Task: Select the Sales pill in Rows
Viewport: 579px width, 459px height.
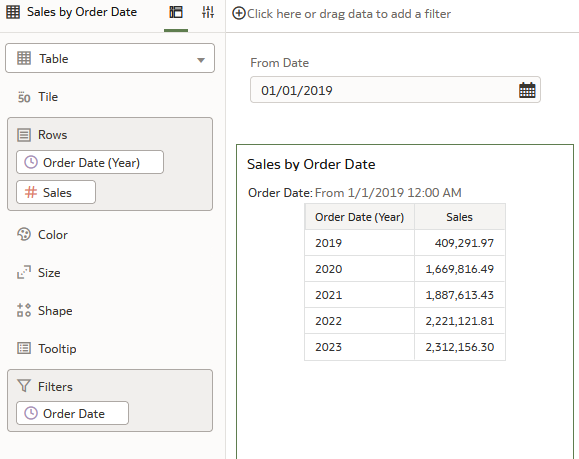Action: coord(56,192)
